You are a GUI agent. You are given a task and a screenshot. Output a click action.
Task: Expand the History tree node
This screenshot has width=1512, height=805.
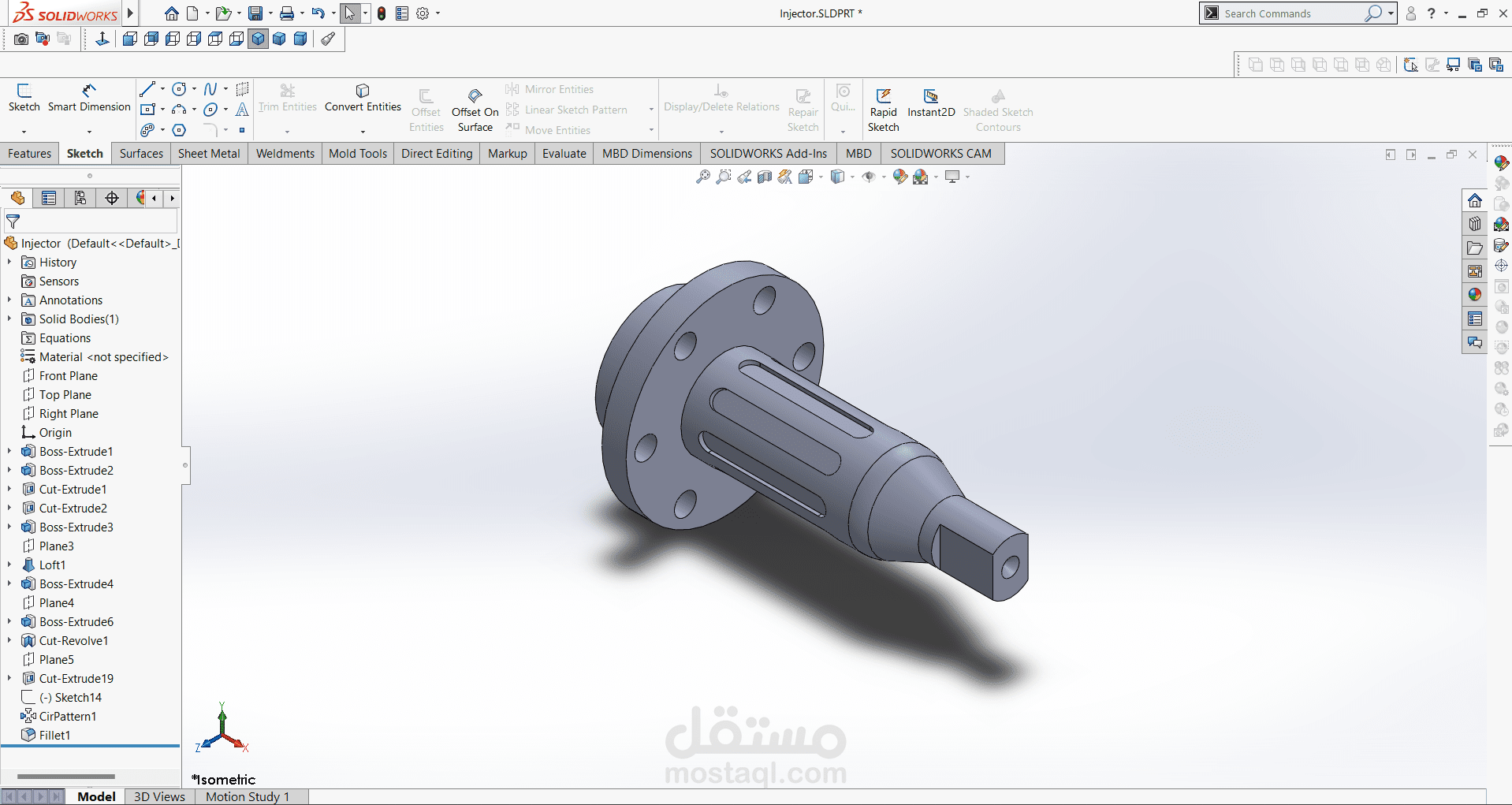[x=9, y=262]
